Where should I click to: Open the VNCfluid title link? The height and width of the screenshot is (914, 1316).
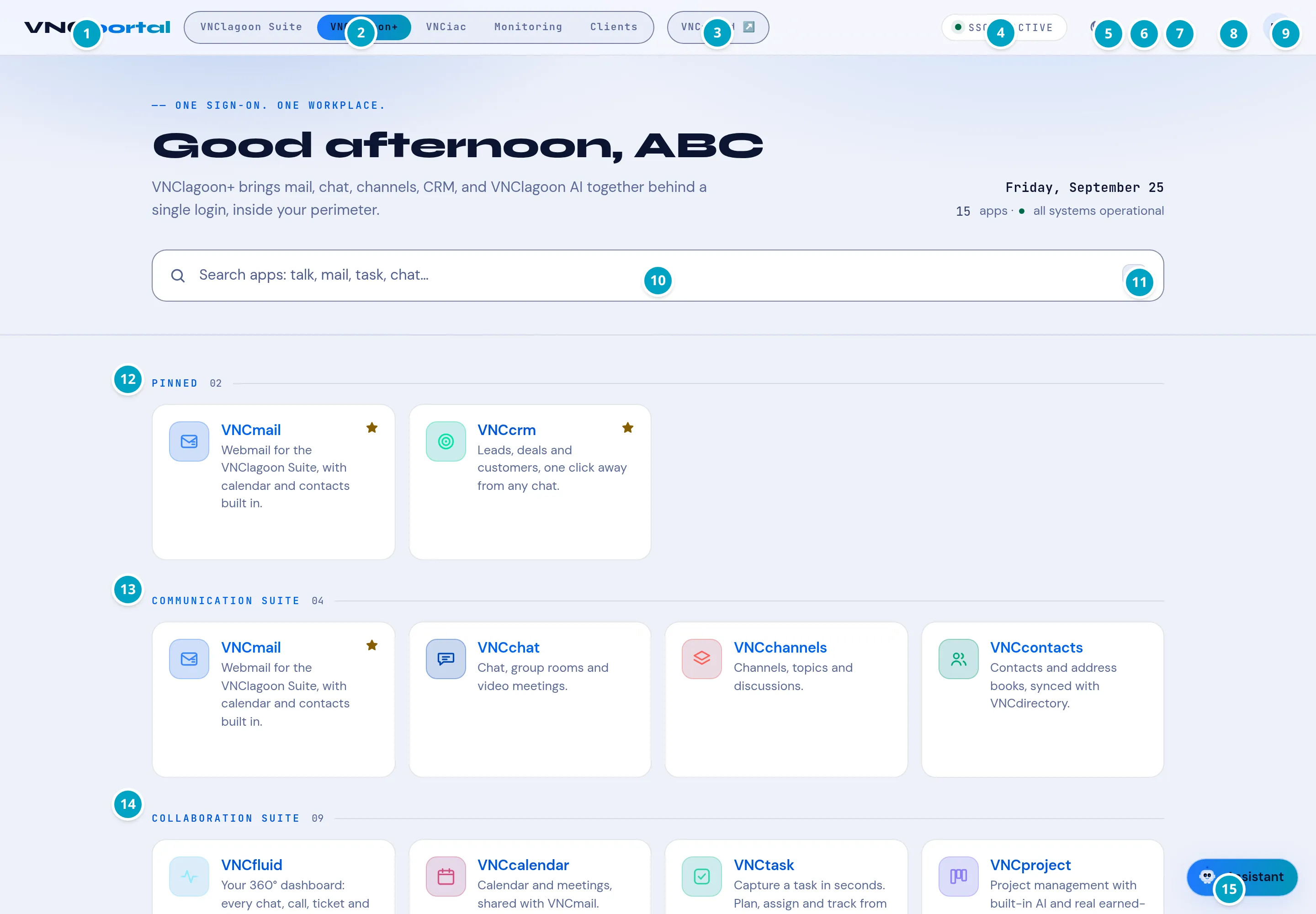[251, 865]
